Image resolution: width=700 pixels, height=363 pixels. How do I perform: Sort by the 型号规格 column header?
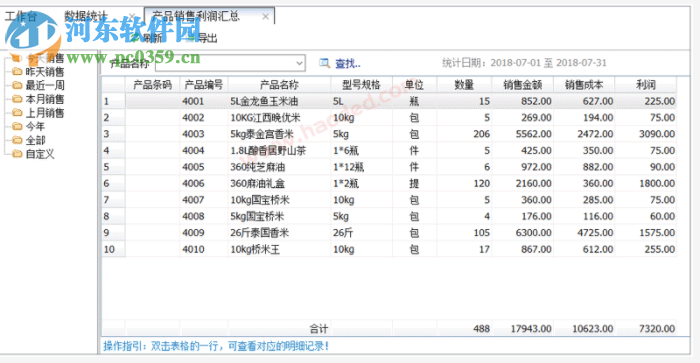[x=362, y=84]
